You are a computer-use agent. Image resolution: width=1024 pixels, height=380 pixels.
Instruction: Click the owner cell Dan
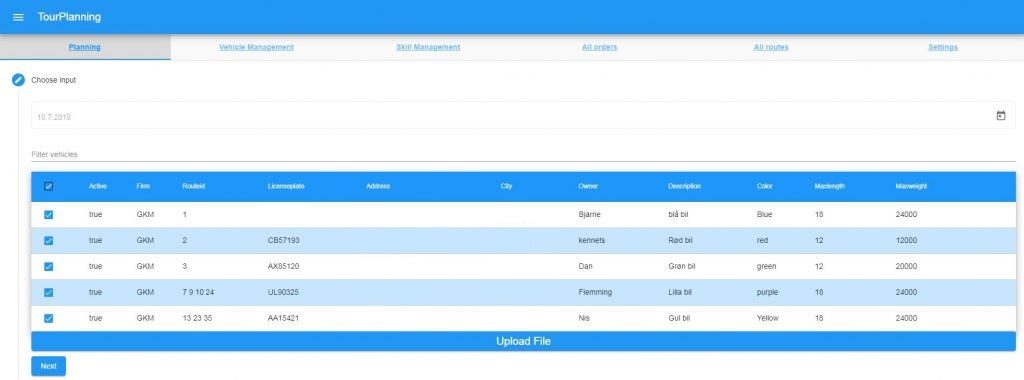(585, 266)
